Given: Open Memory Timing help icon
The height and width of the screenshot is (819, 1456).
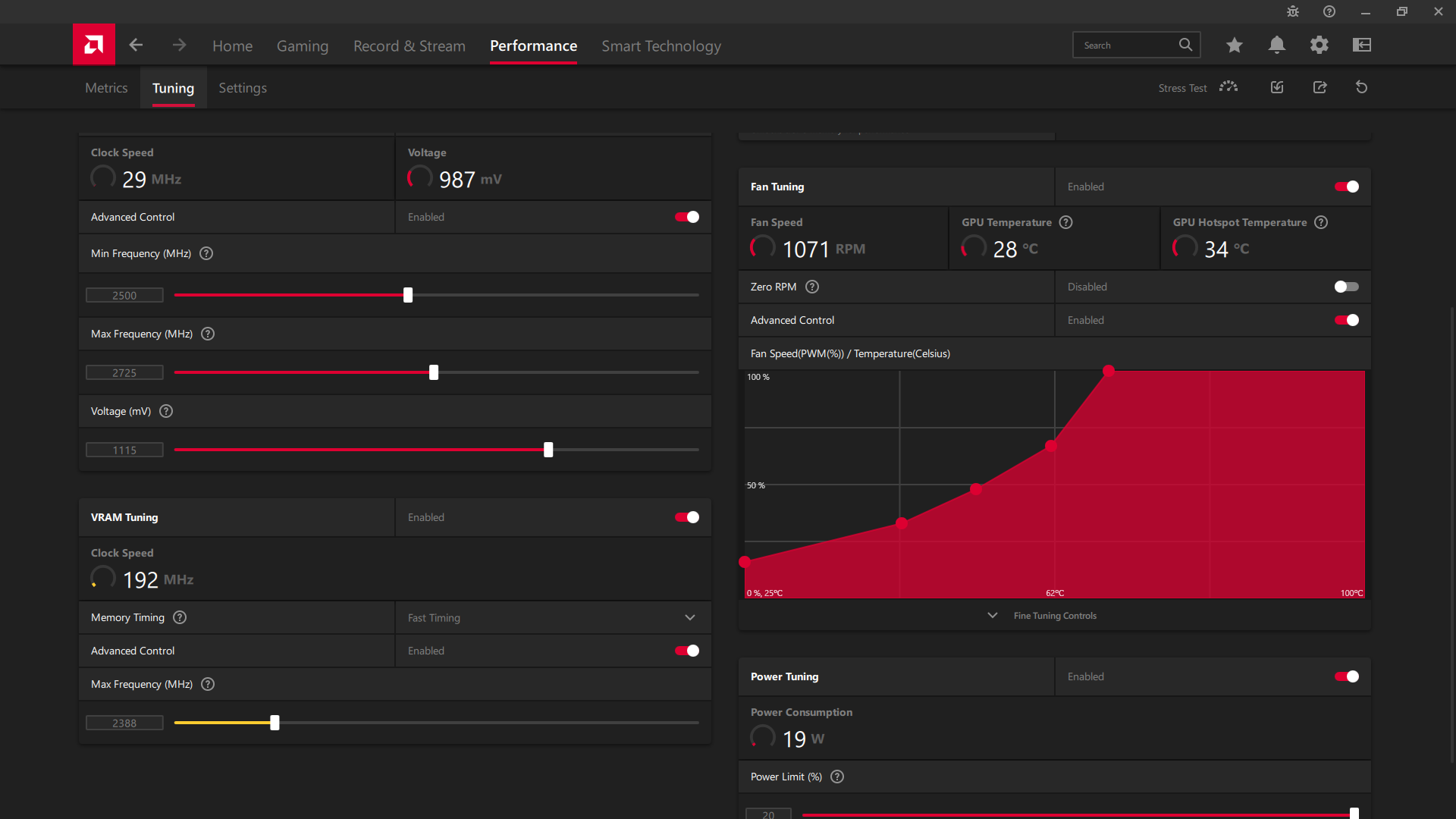Looking at the screenshot, I should coord(180,617).
